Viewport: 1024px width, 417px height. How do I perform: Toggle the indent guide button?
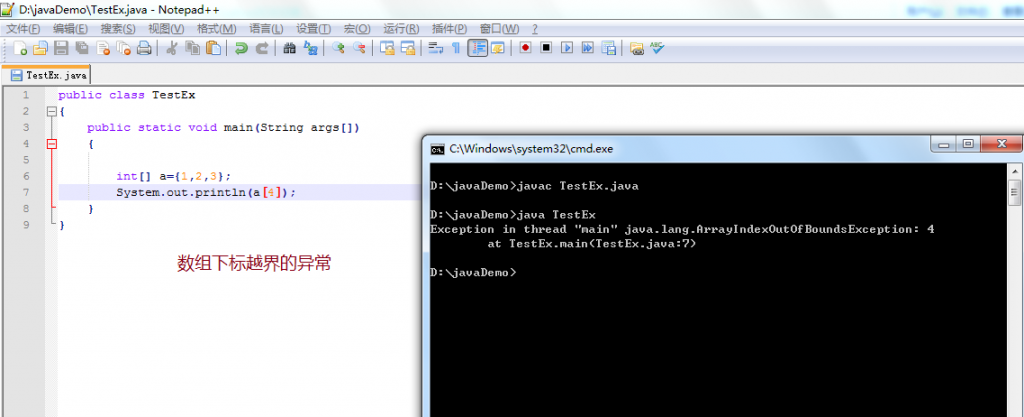pyautogui.click(x=478, y=48)
